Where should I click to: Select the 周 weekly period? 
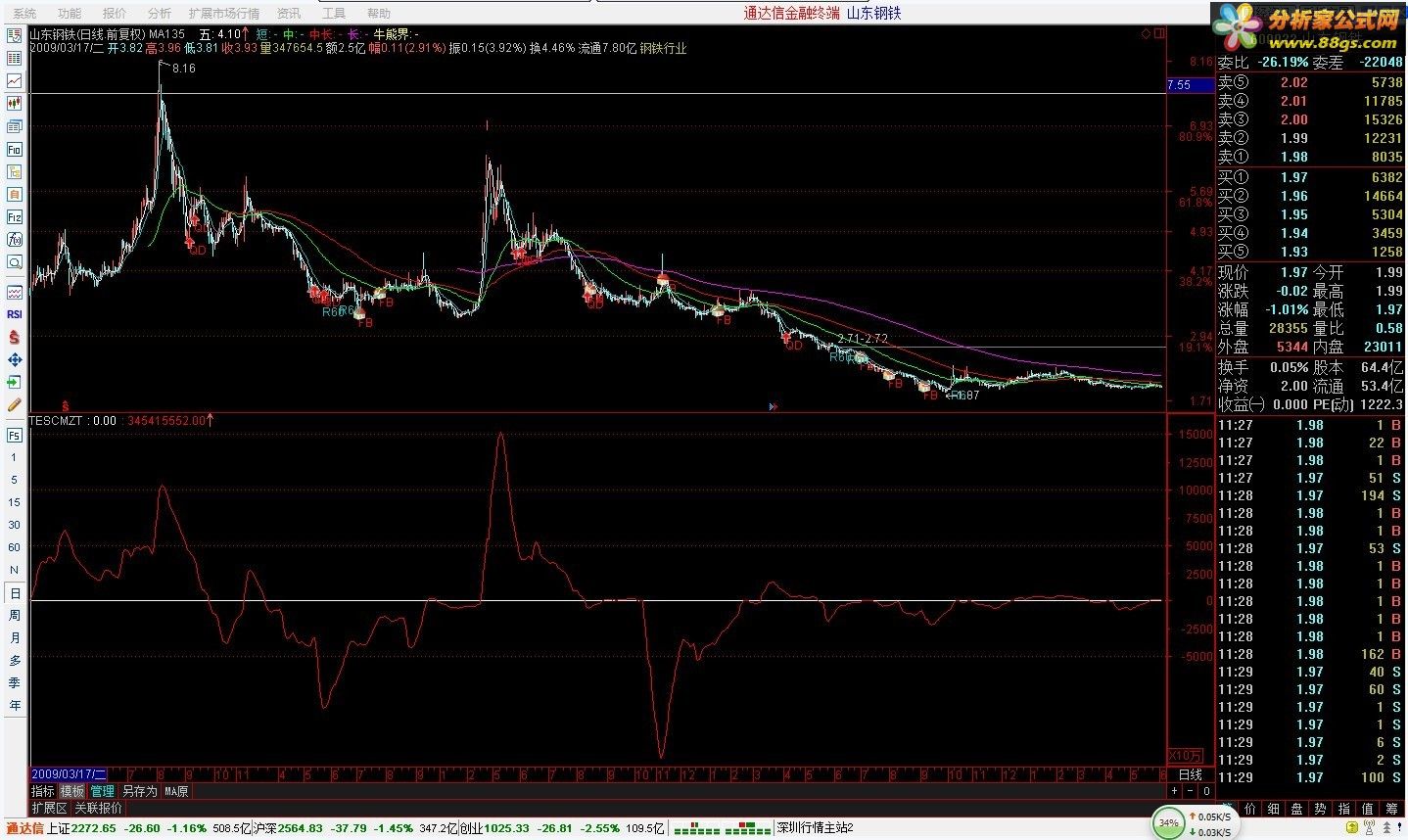click(15, 616)
